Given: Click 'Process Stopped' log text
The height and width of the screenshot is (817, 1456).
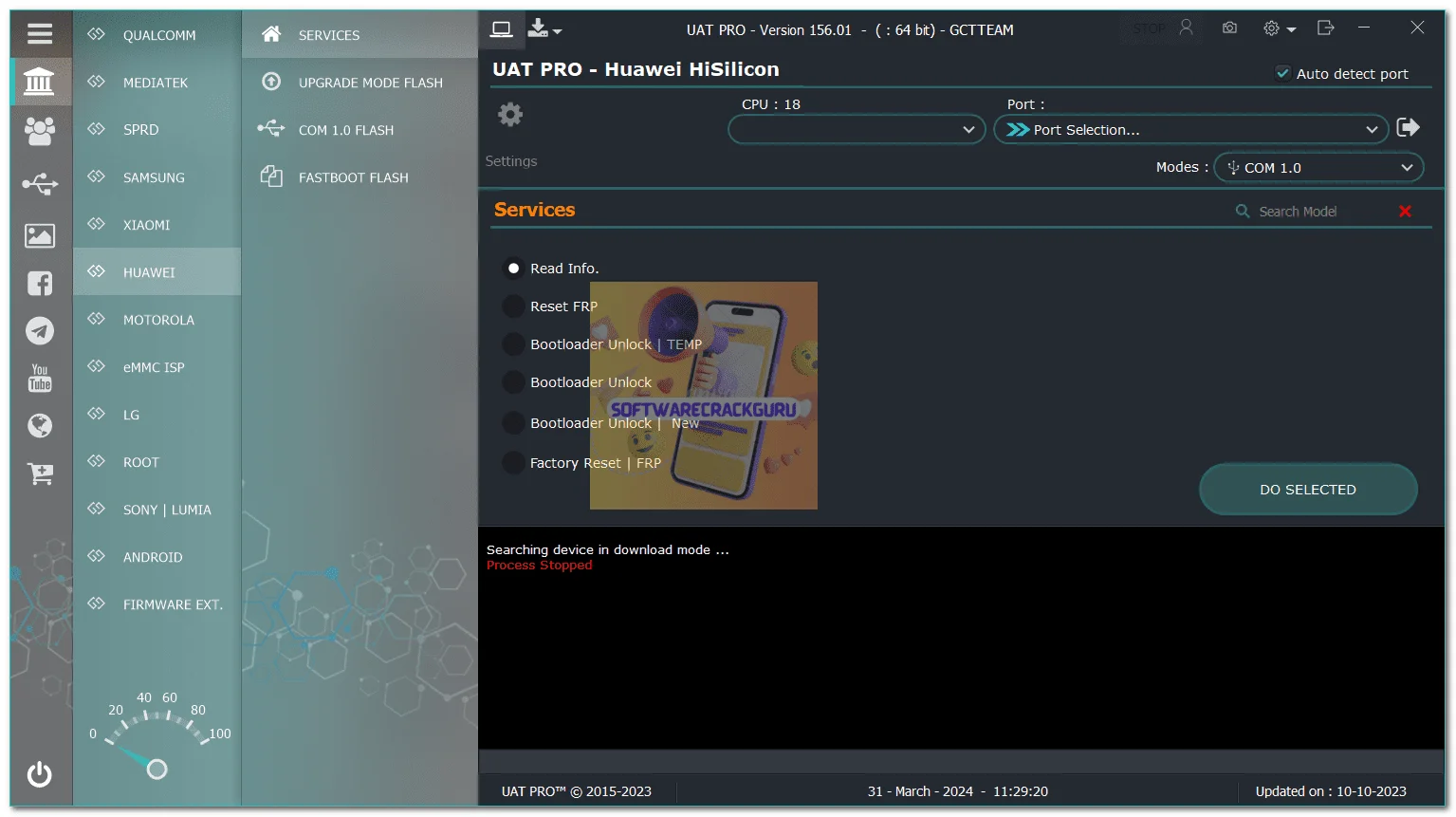Looking at the screenshot, I should click(539, 566).
